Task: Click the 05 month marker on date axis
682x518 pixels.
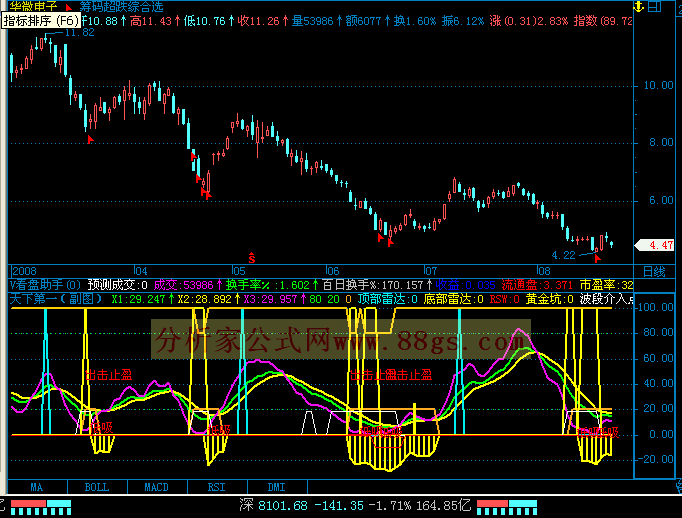Action: 239,271
